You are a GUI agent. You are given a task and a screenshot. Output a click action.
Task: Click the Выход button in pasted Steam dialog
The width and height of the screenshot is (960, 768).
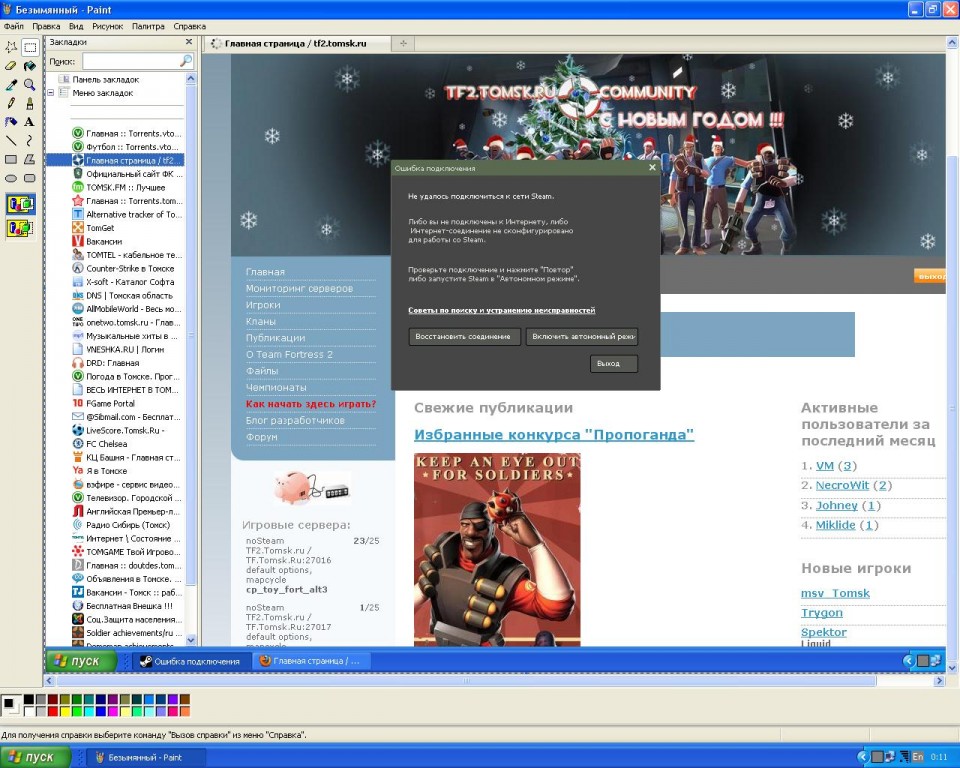(x=614, y=363)
